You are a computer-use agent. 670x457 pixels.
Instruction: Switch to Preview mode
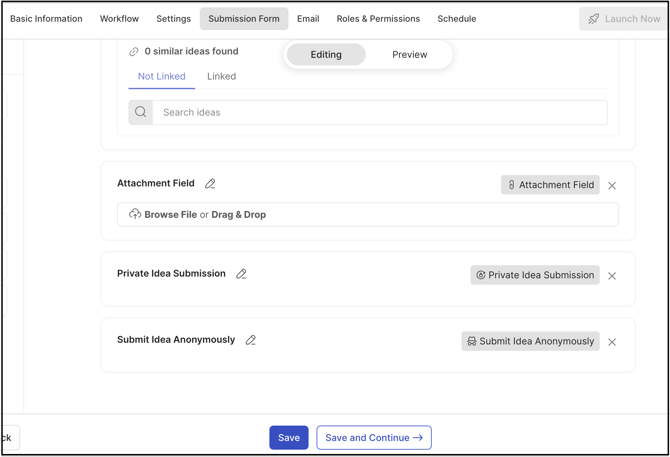409,55
